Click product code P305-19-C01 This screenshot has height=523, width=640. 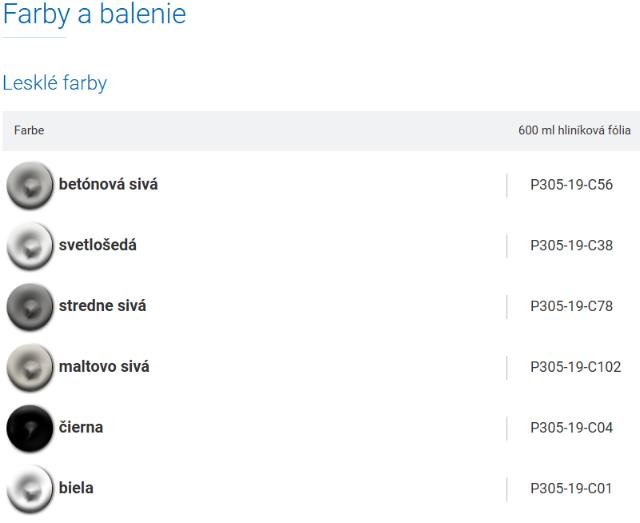point(571,489)
